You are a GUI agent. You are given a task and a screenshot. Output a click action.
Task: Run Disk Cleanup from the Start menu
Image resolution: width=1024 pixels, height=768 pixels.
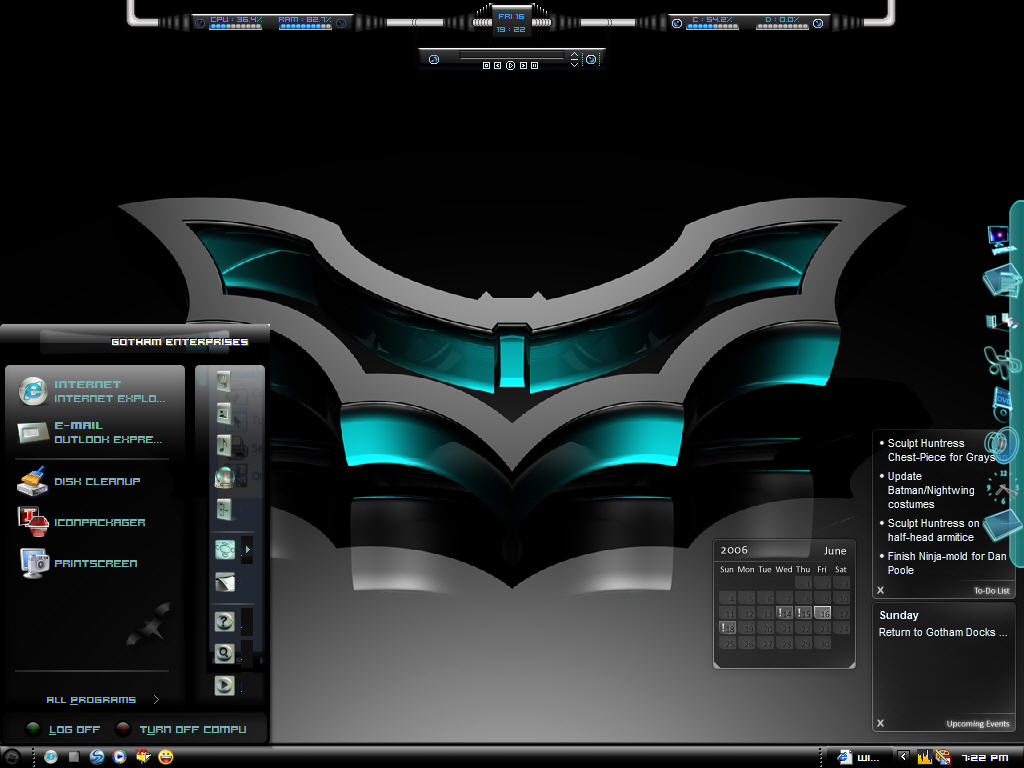[84, 482]
